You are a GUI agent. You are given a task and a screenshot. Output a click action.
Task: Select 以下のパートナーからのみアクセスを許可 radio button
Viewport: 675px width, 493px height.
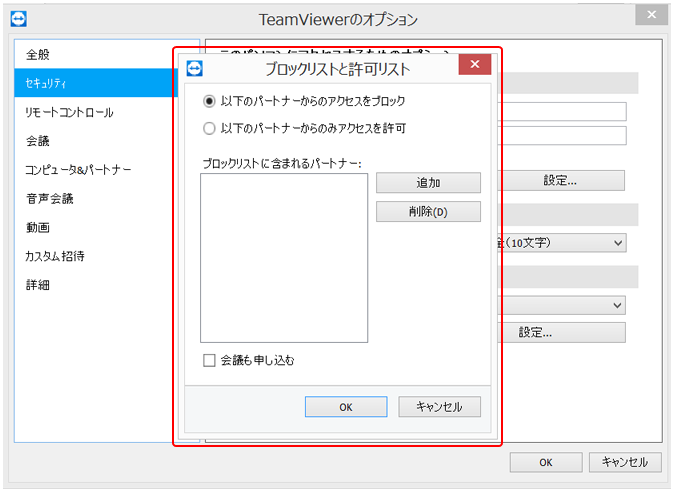tap(209, 128)
